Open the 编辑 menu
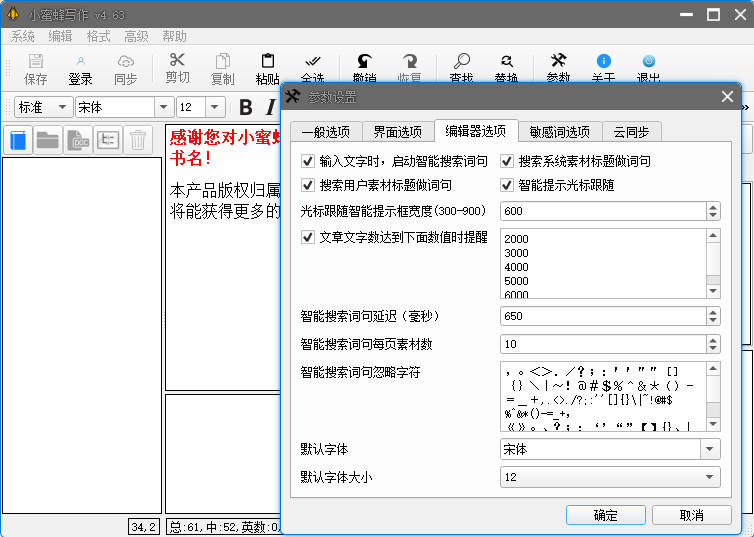Viewport: 754px width, 537px height. [61, 37]
